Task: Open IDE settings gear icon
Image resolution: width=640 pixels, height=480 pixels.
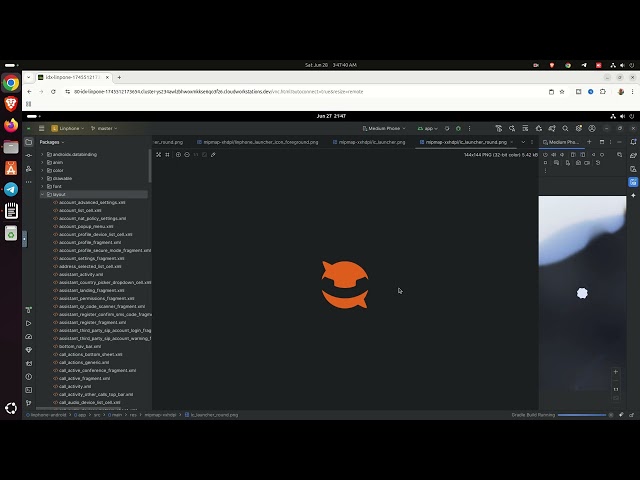Action: tap(579, 128)
